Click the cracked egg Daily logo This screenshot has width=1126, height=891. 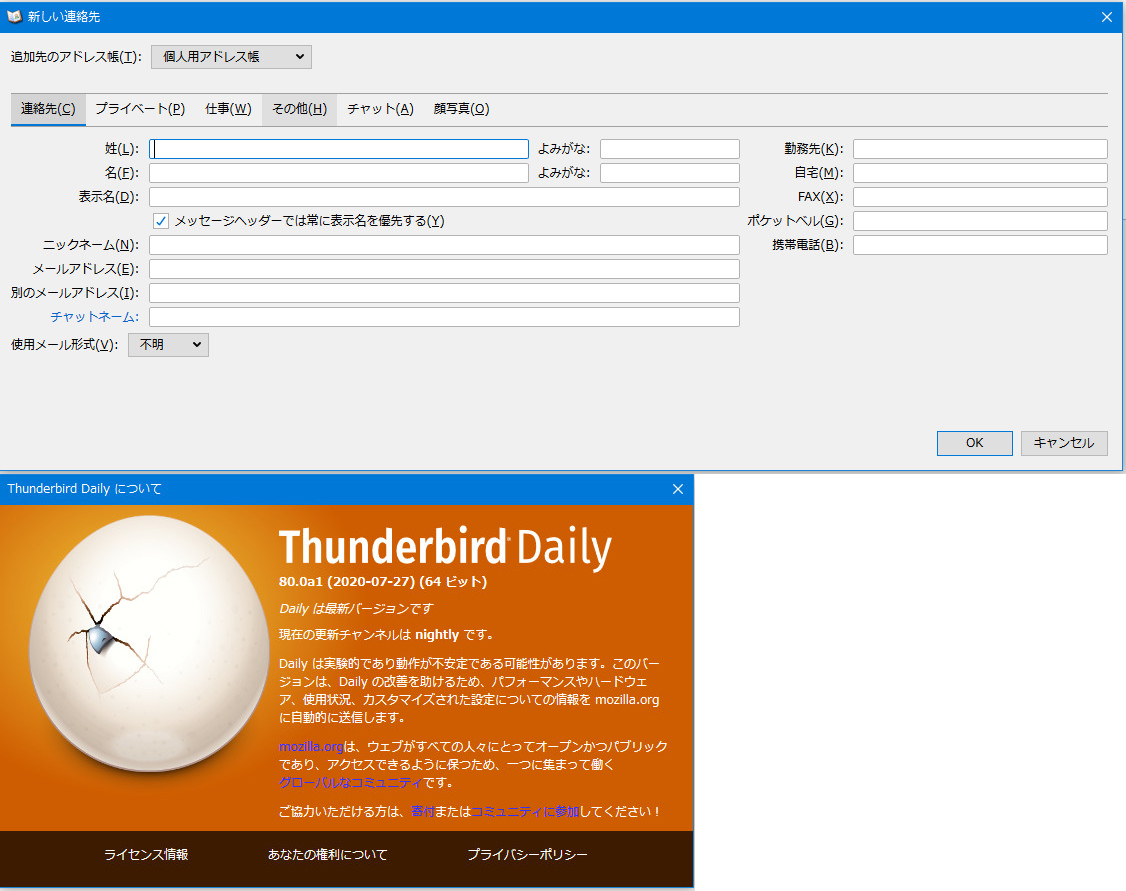coord(149,643)
